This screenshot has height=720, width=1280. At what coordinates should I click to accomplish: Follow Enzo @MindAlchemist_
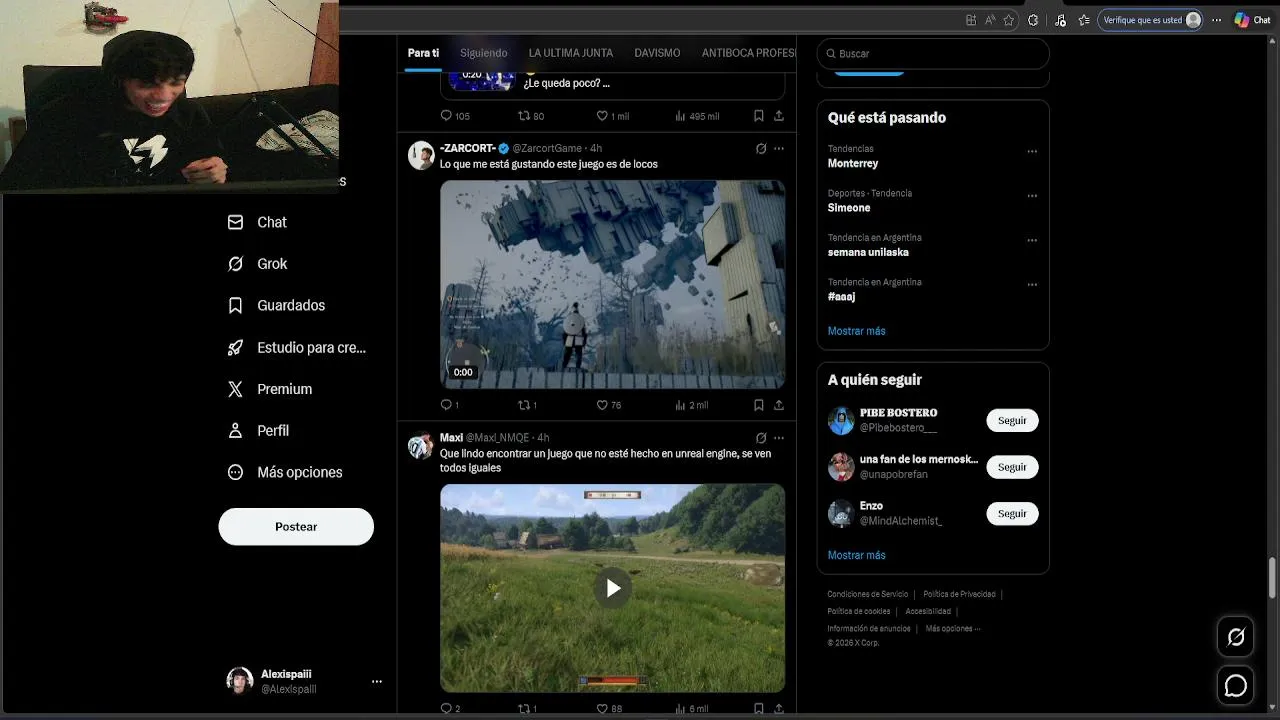click(x=1012, y=514)
